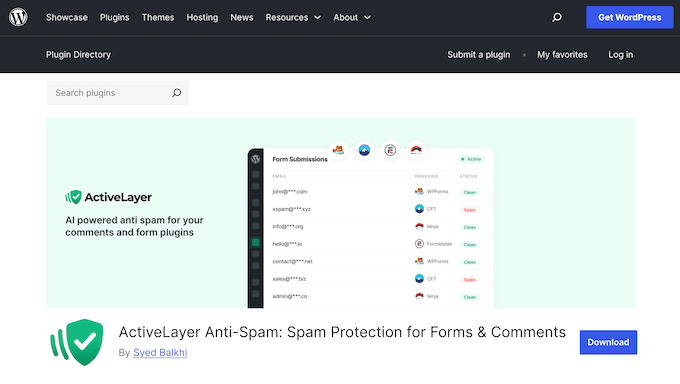The height and width of the screenshot is (384, 680).
Task: Click the WordPress logo icon
Action: click(18, 17)
